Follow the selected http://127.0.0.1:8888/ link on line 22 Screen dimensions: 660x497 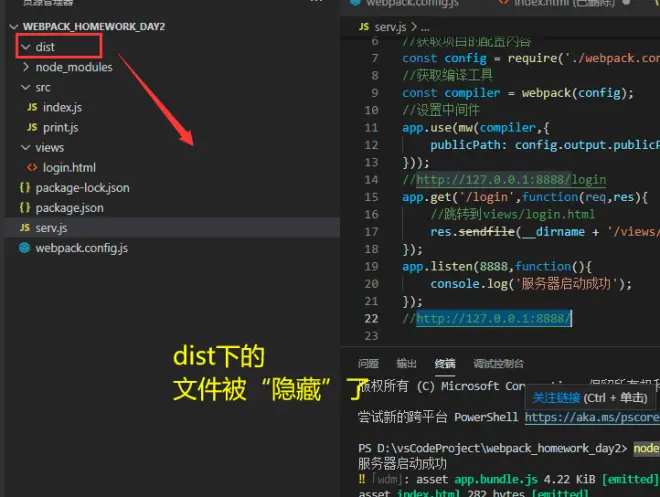(493, 318)
